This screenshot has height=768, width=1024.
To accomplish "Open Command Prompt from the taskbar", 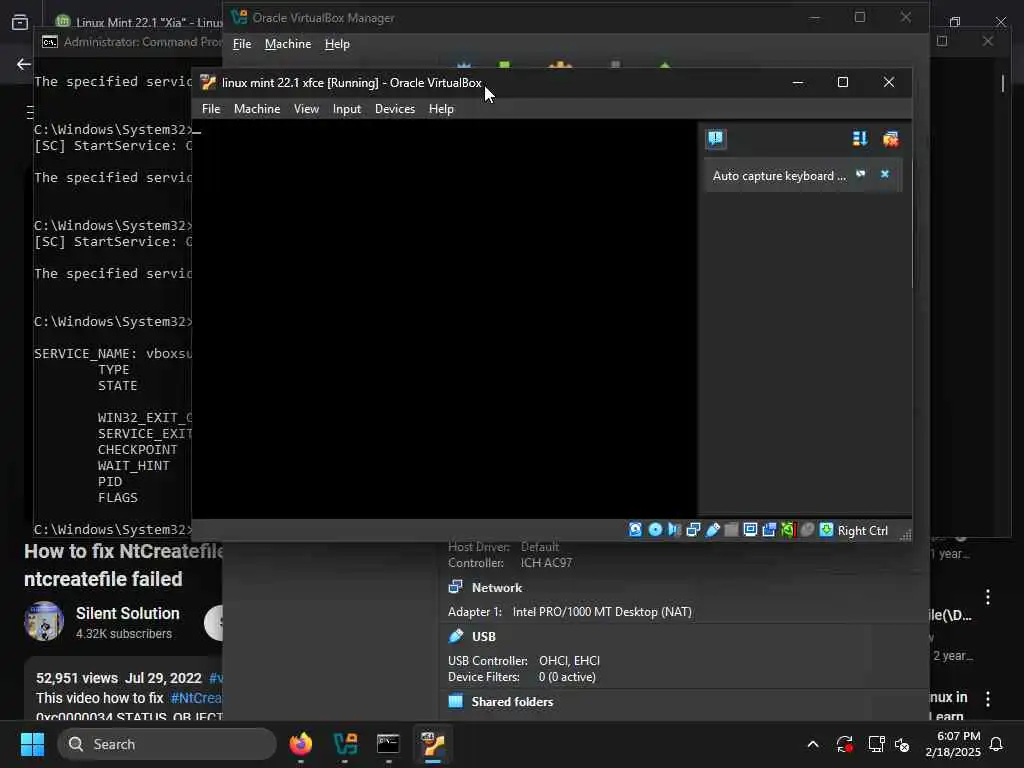I will pyautogui.click(x=388, y=744).
